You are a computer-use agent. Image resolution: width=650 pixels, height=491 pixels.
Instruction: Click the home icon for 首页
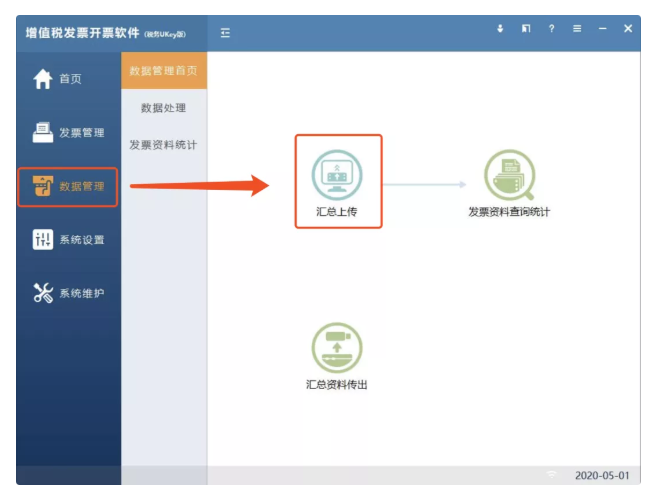(42, 79)
